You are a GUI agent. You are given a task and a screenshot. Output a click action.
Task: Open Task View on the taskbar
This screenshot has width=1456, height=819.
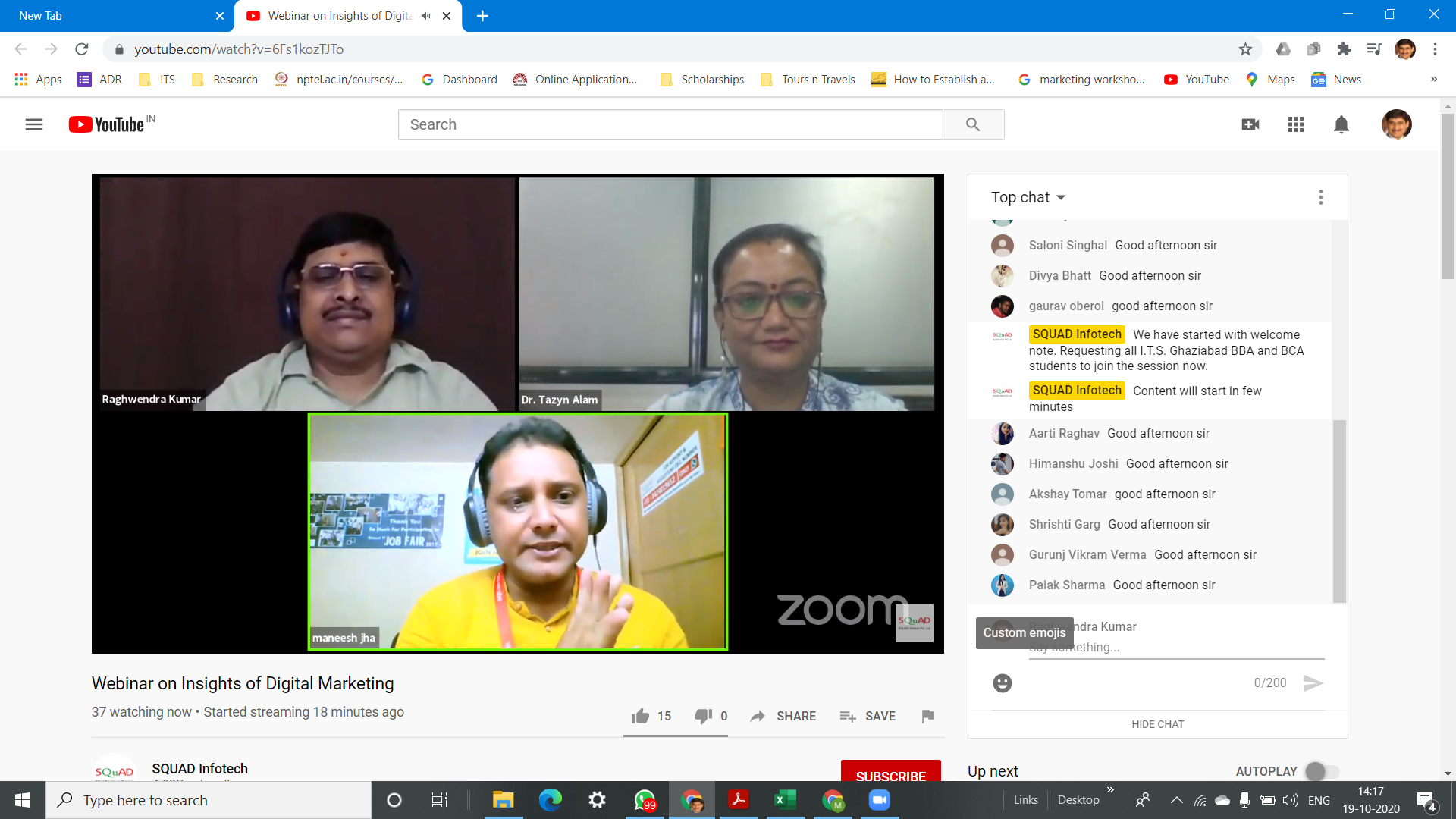point(440,800)
